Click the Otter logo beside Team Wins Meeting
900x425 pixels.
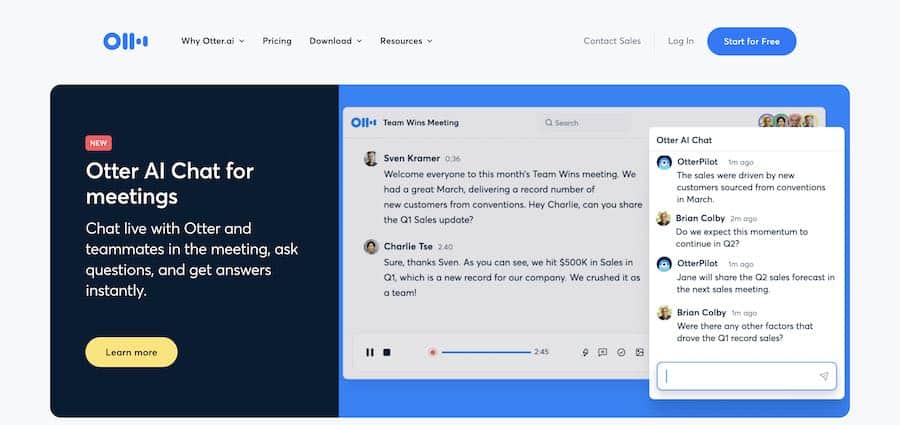click(363, 122)
